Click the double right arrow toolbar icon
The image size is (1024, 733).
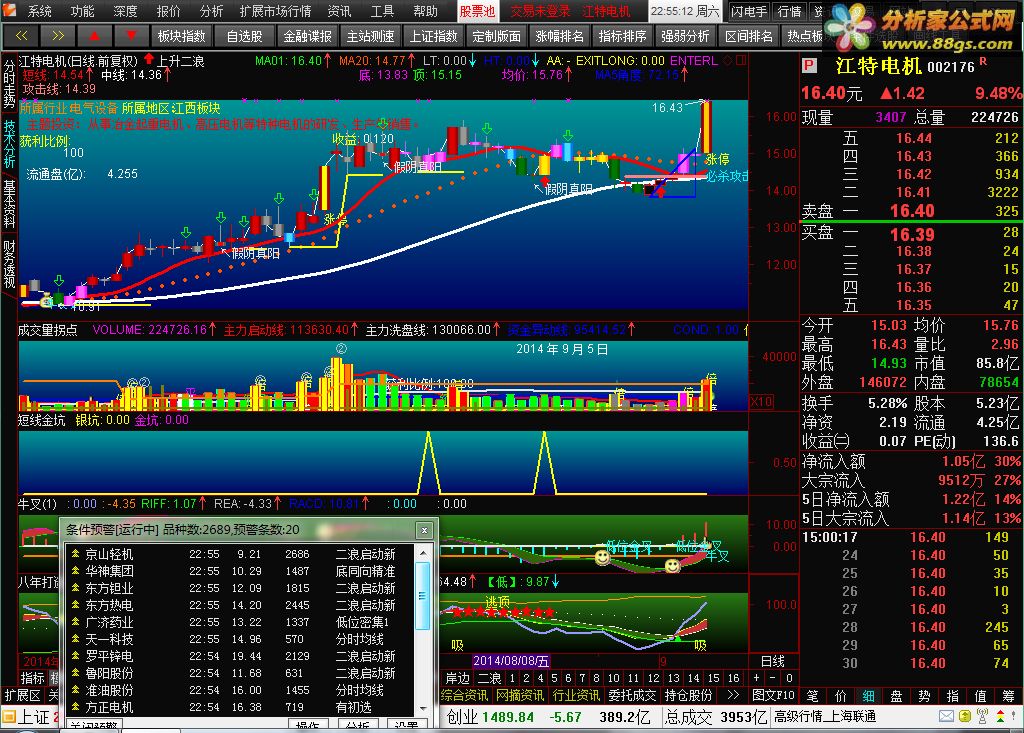coord(57,36)
